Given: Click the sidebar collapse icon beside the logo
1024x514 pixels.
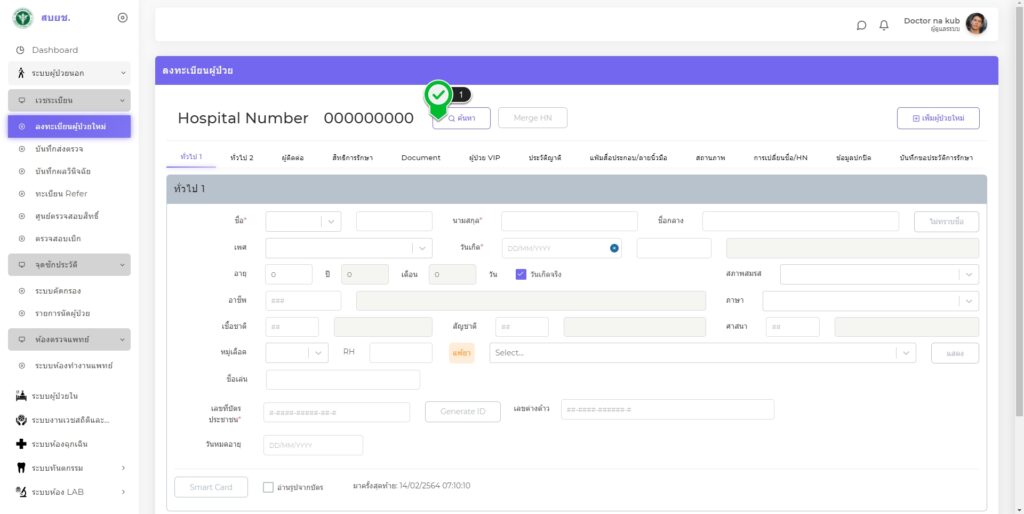Looking at the screenshot, I should point(122,18).
